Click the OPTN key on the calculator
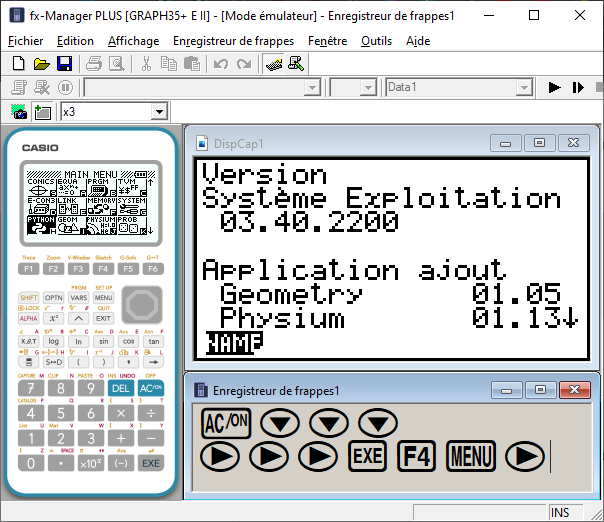 pyautogui.click(x=54, y=297)
